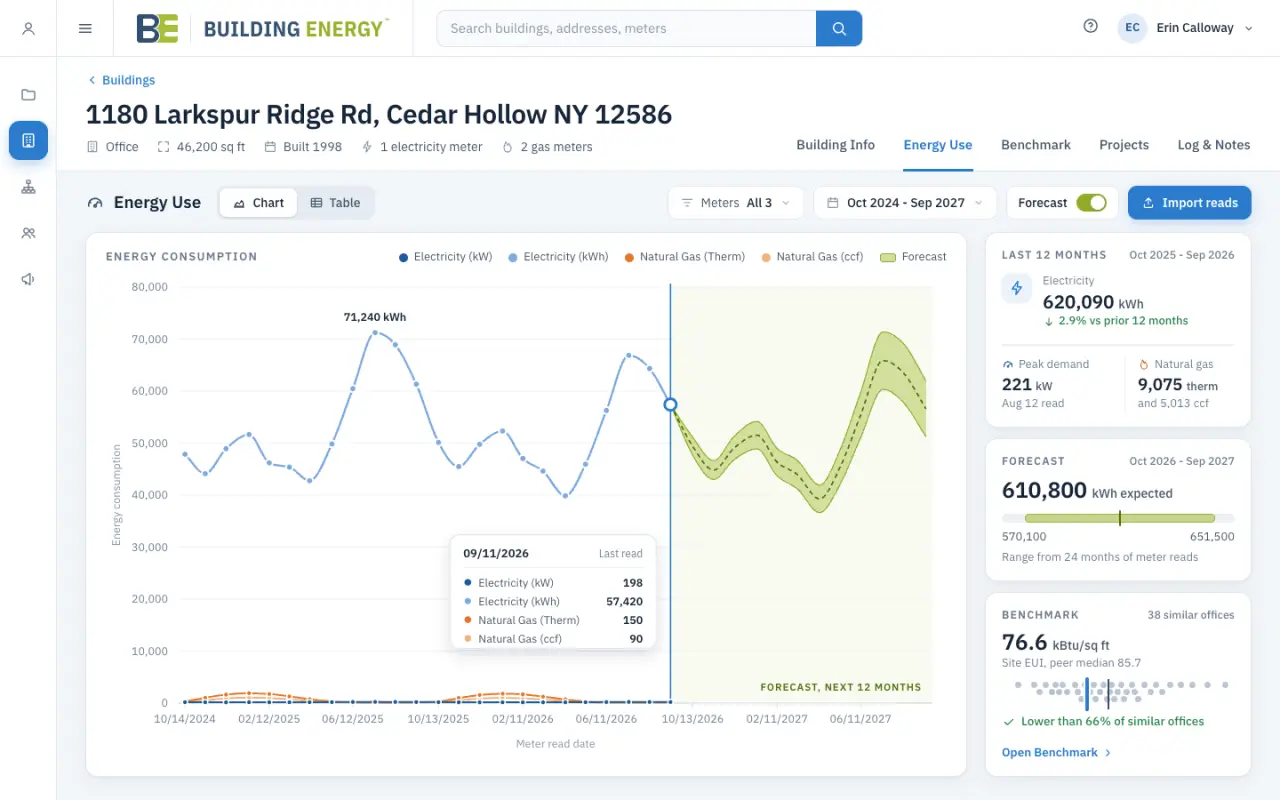
Task: Toggle Electricity (kWh) legend series
Action: pos(559,257)
